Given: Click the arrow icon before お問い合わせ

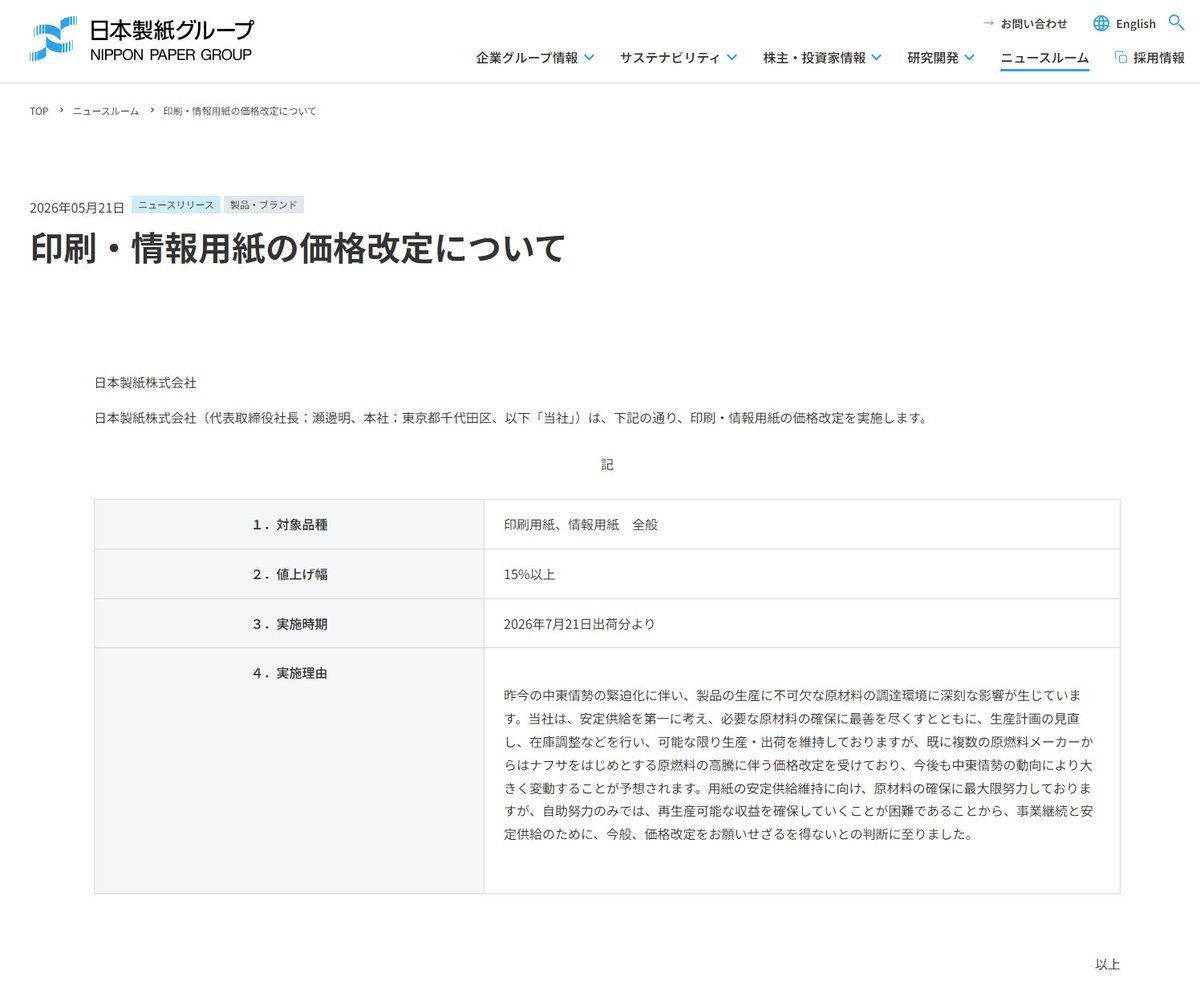Looking at the screenshot, I should point(988,23).
